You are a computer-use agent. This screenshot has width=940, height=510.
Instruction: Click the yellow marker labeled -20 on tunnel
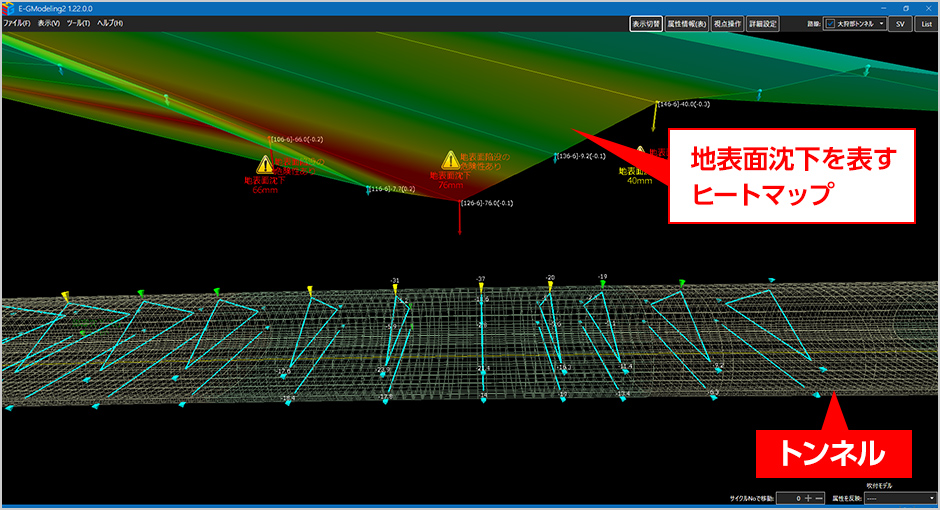(x=550, y=287)
